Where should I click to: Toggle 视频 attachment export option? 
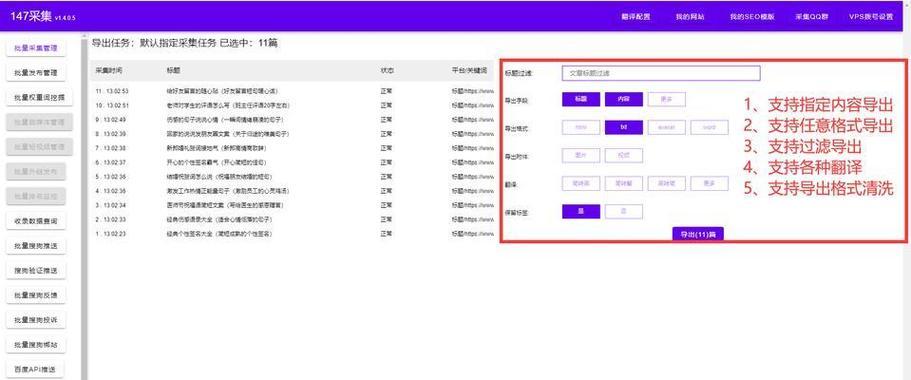point(623,156)
